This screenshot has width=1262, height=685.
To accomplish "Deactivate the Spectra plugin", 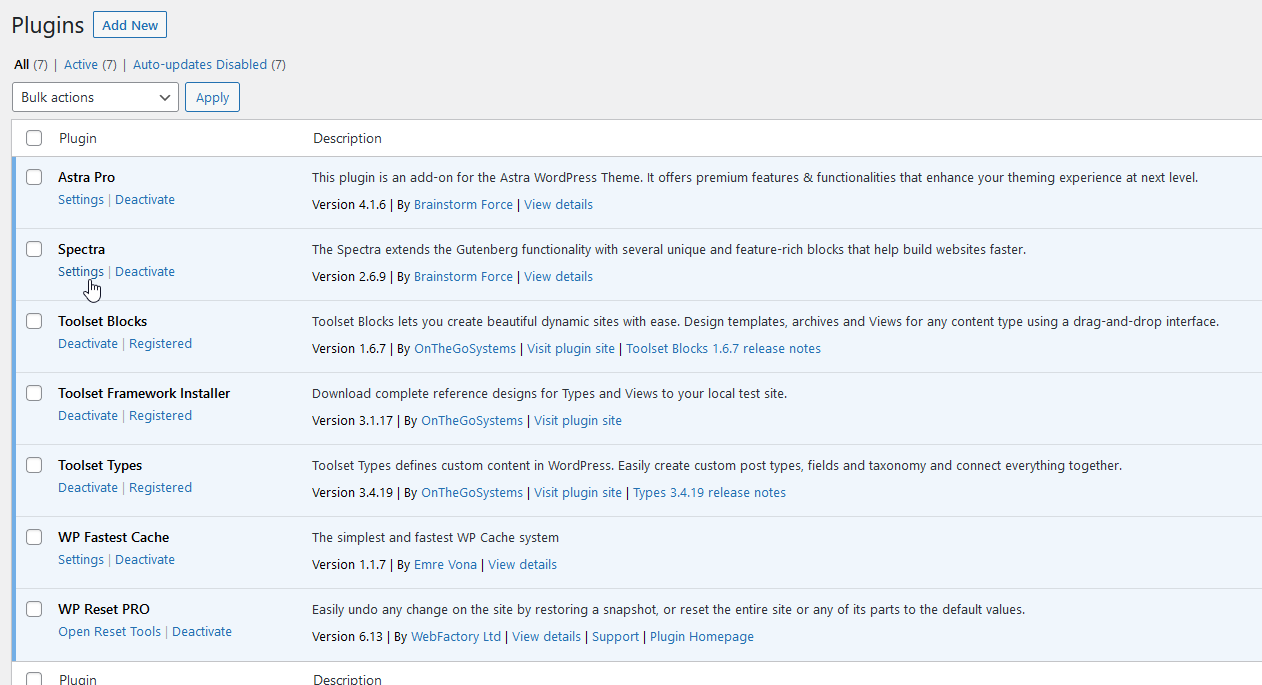I will click(x=145, y=271).
